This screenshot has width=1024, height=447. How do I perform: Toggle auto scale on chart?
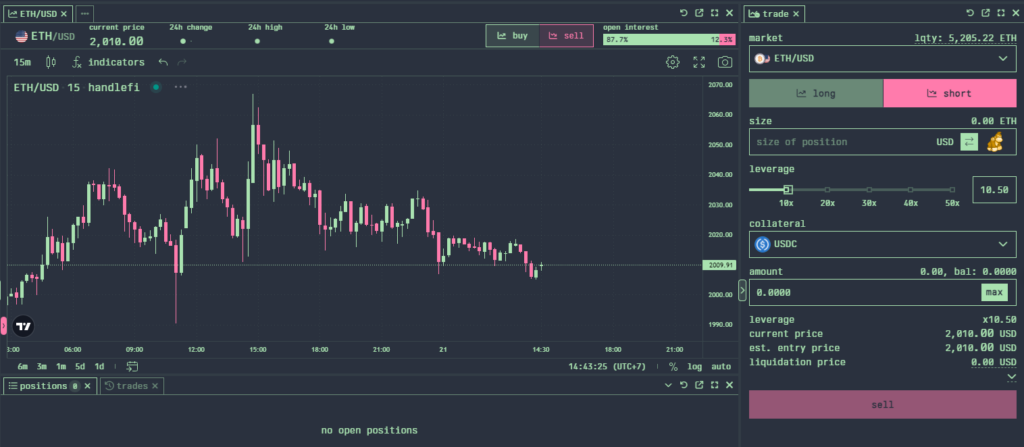(721, 367)
